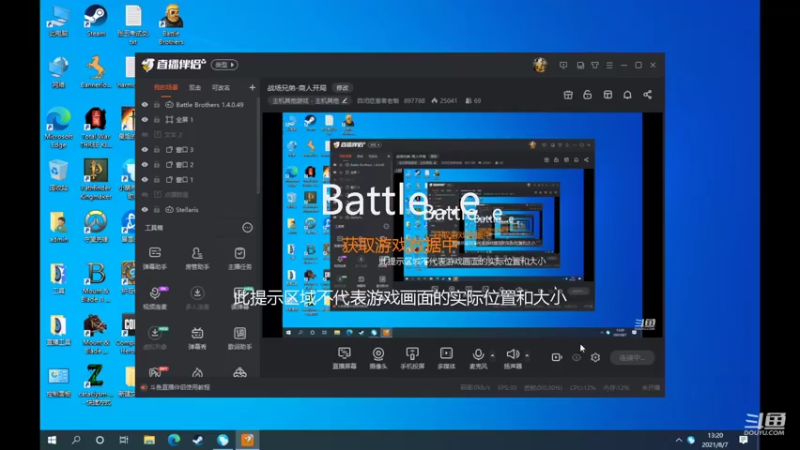Image resolution: width=800 pixels, height=450 pixels.
Task: Hide the Battle Brothers 1.4.0.49 source
Action: pos(145,105)
